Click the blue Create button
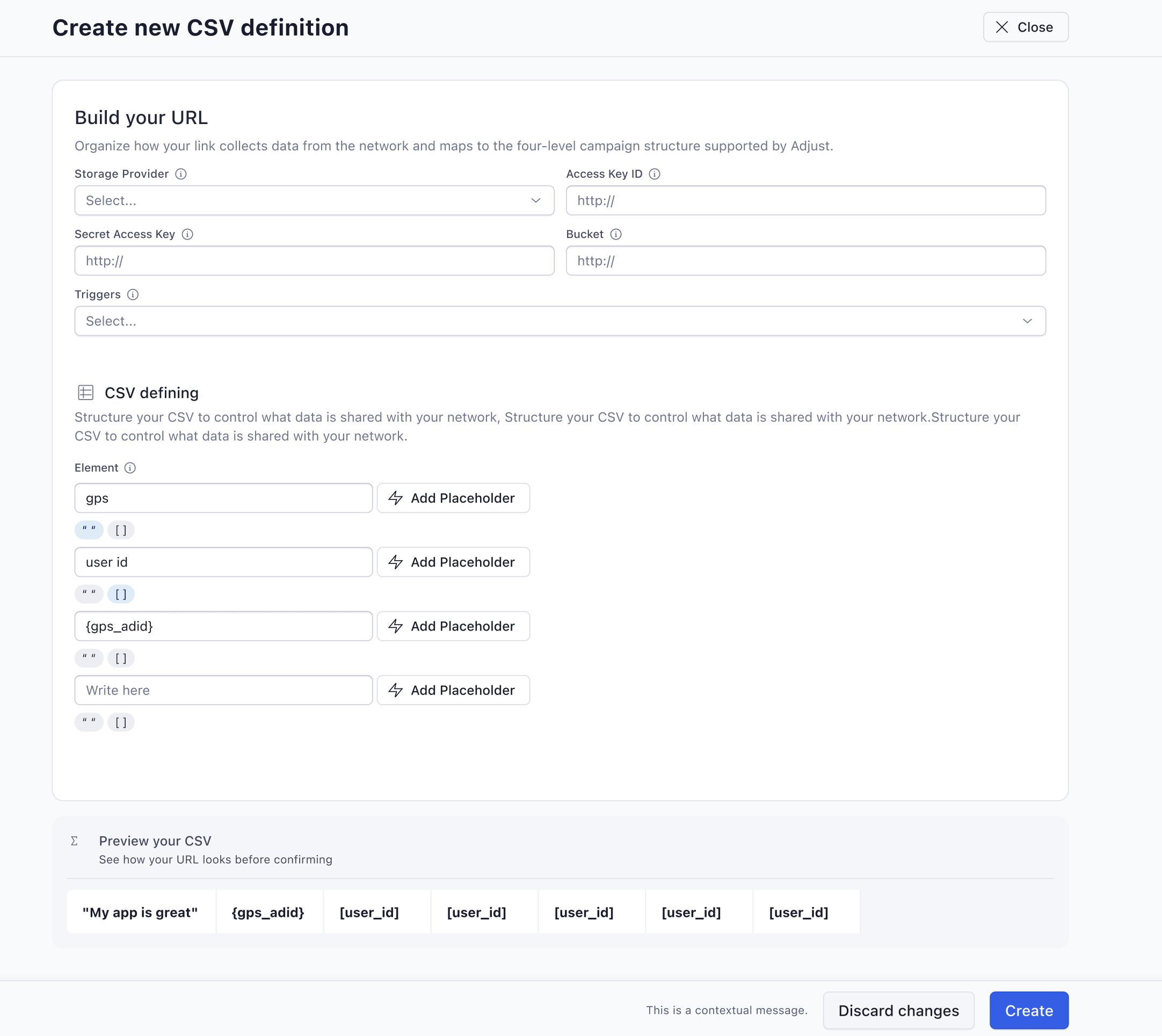The width and height of the screenshot is (1162, 1036). pos(1028,1010)
